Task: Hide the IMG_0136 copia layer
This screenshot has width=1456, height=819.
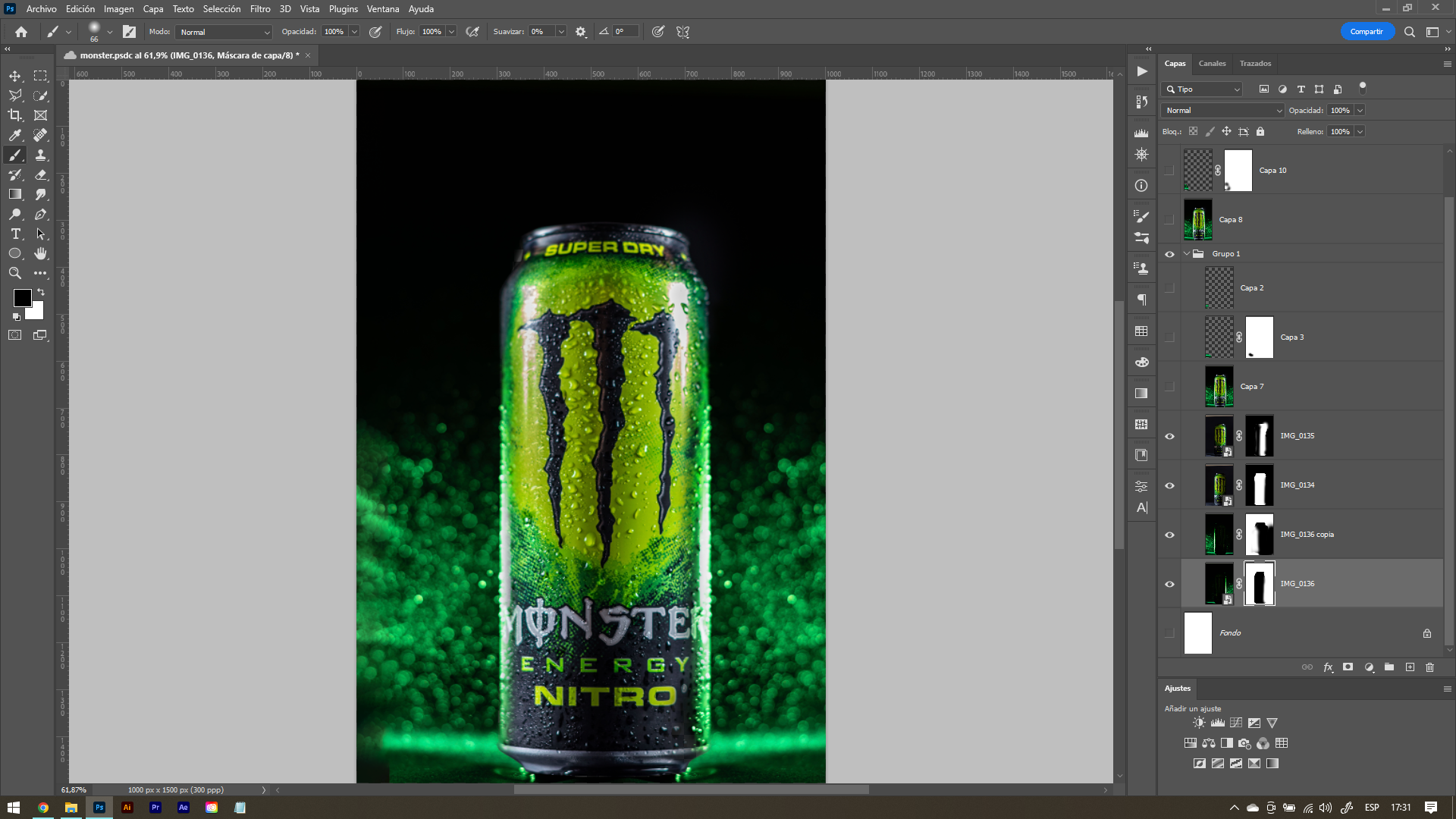Action: (1169, 535)
